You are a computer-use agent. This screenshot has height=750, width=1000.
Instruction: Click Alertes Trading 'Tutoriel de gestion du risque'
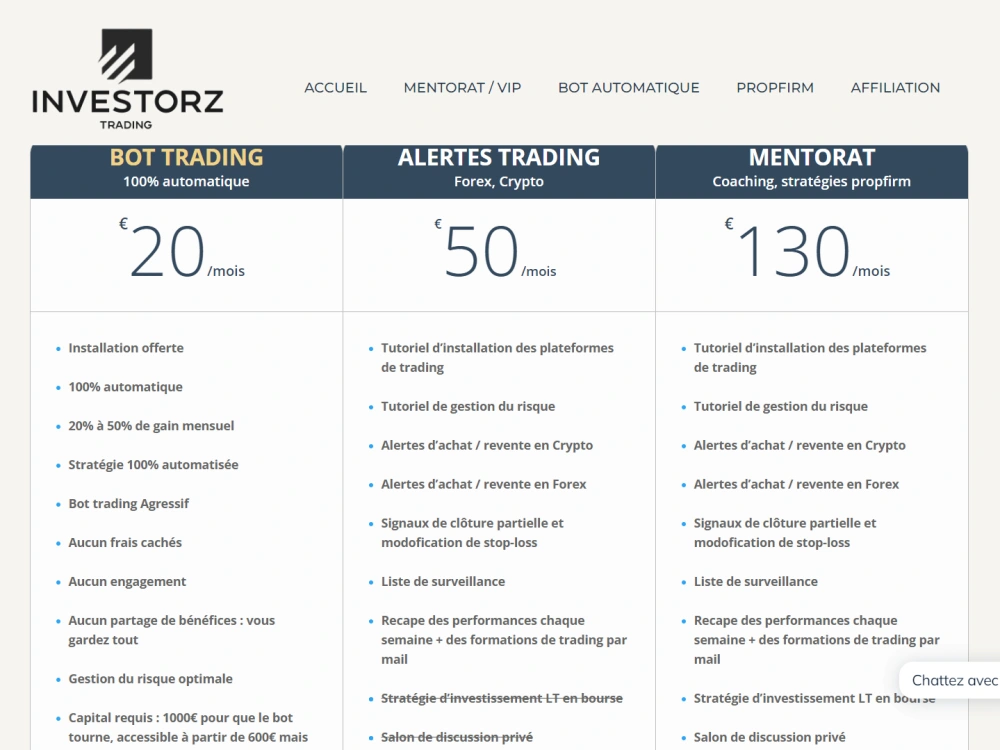468,407
